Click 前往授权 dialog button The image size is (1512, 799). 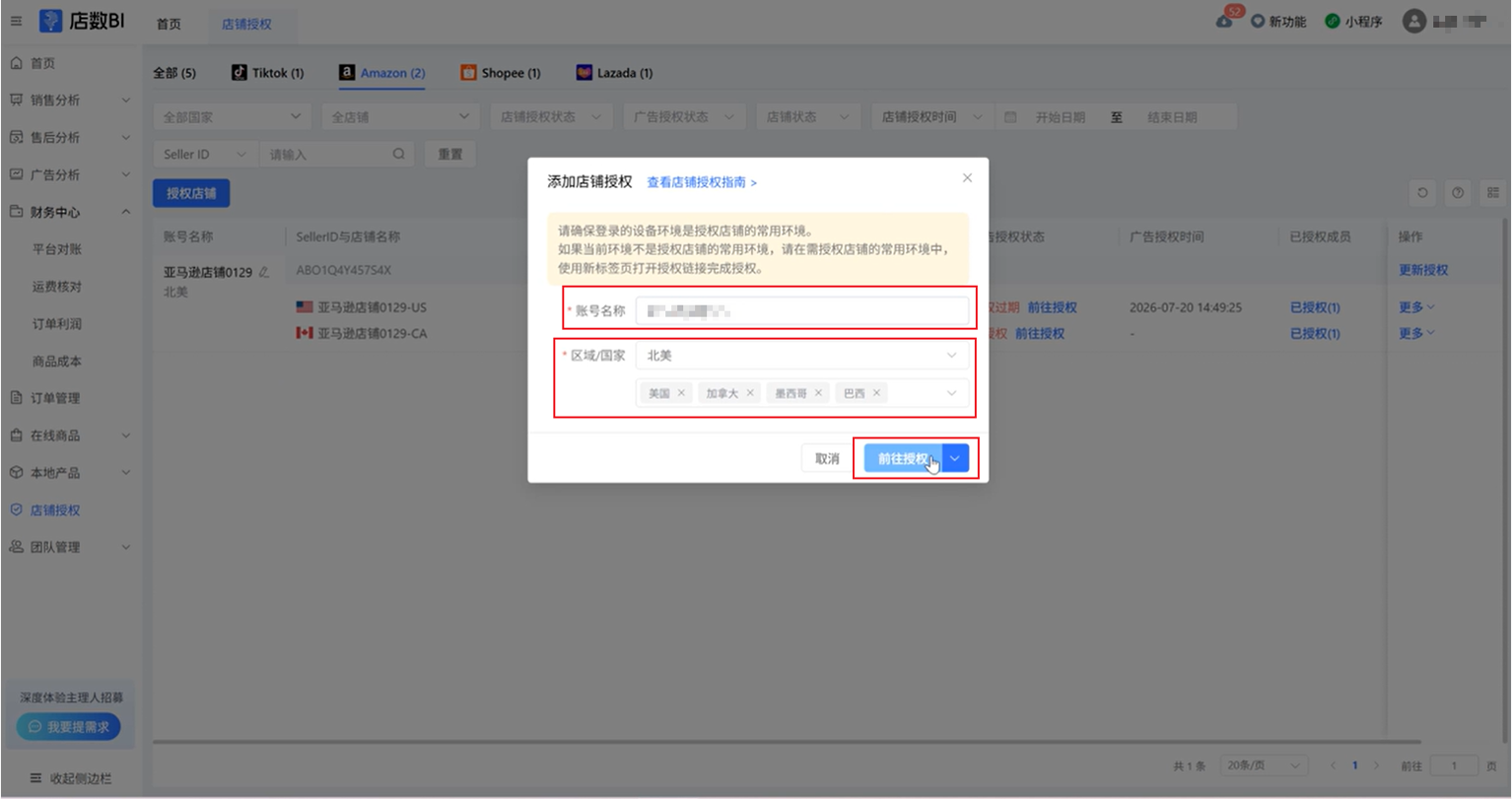[x=903, y=459]
